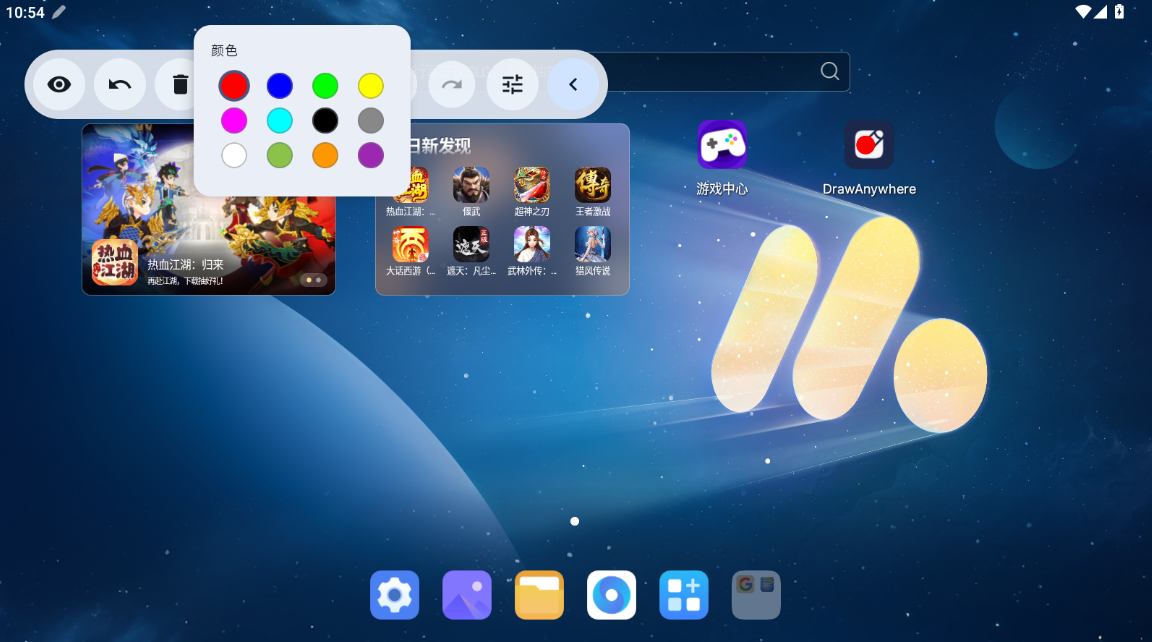The width and height of the screenshot is (1152, 642).
Task: Click the trash icon to clear drawing
Action: click(179, 85)
